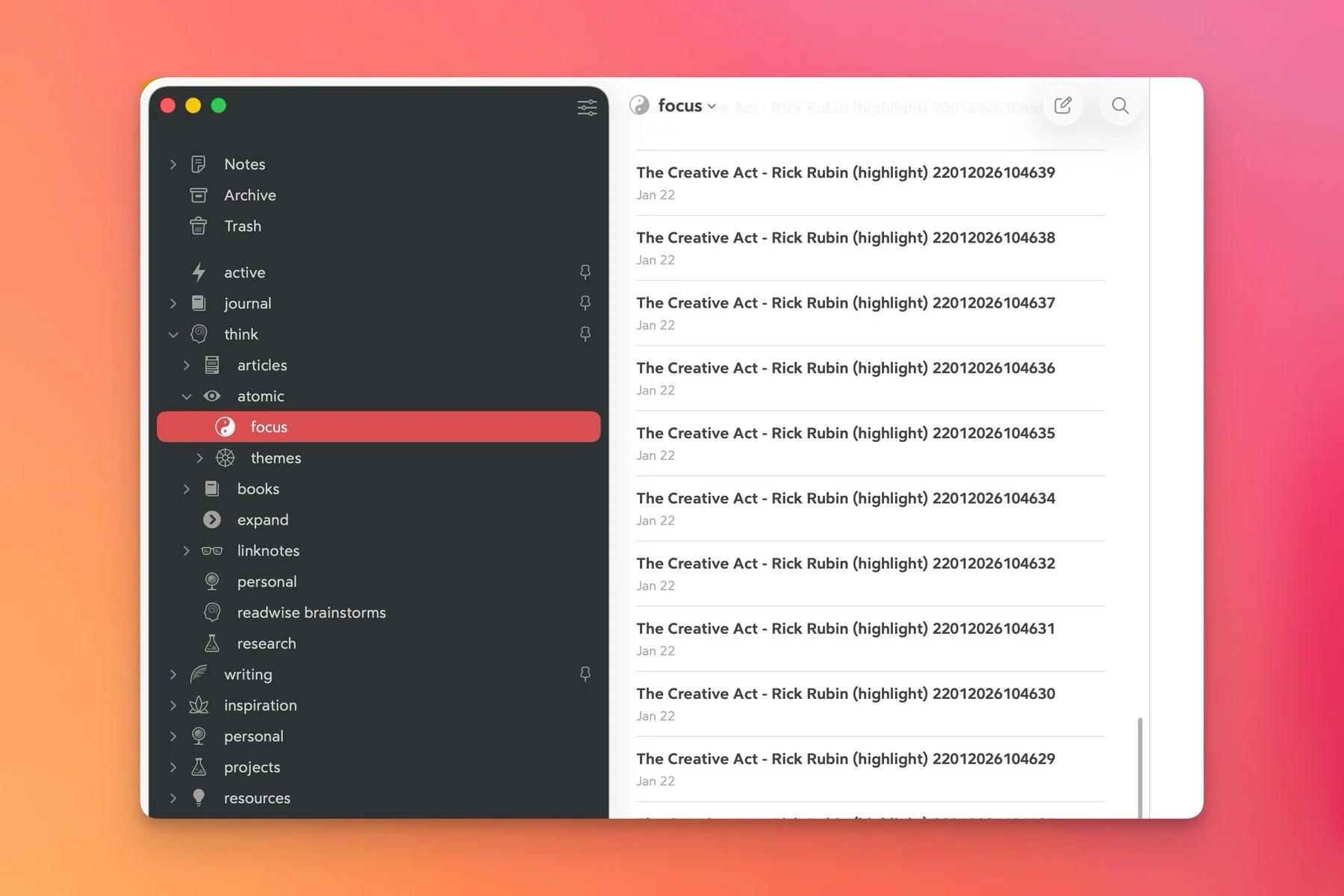Viewport: 1344px width, 896px height.
Task: Open note ending in 22012026104632
Action: click(x=870, y=573)
